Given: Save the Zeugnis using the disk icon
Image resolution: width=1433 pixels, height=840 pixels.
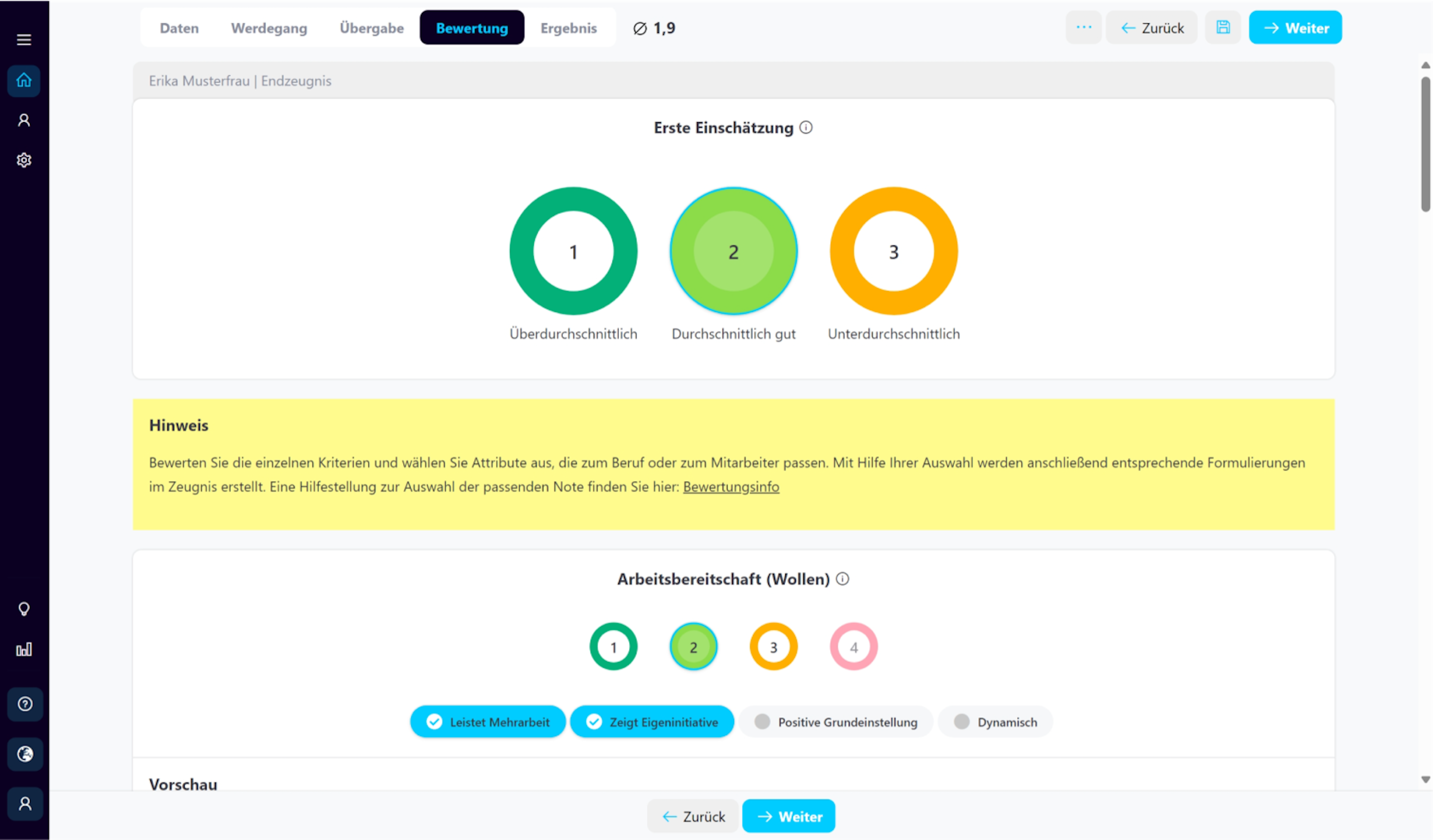Looking at the screenshot, I should click(1223, 27).
